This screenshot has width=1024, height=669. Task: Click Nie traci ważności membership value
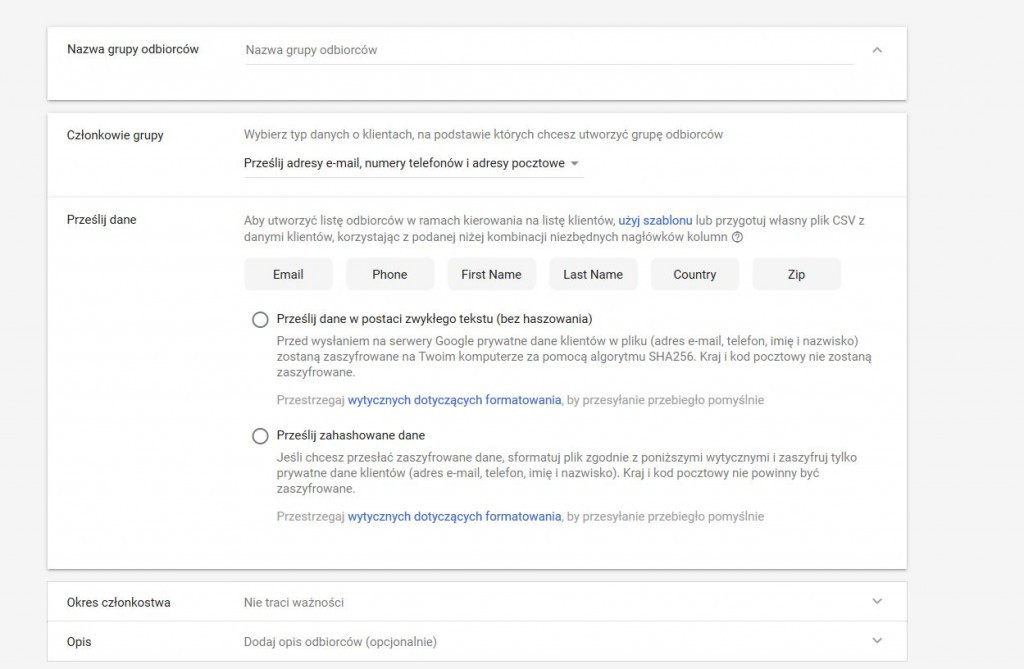click(x=294, y=602)
